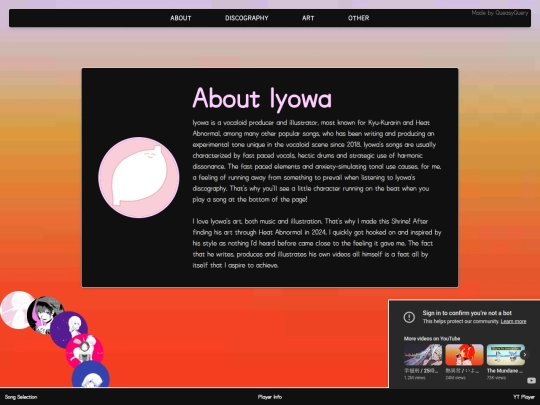Image resolution: width=540 pixels, height=405 pixels.
Task: Click the exclamation warning icon
Action: coord(409,317)
